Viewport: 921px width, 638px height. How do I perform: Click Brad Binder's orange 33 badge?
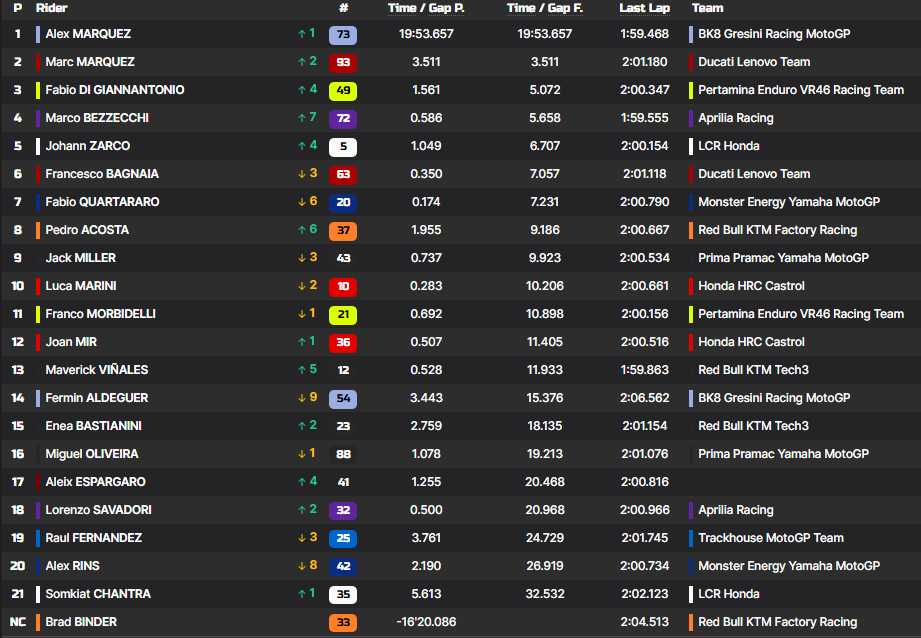(x=343, y=622)
